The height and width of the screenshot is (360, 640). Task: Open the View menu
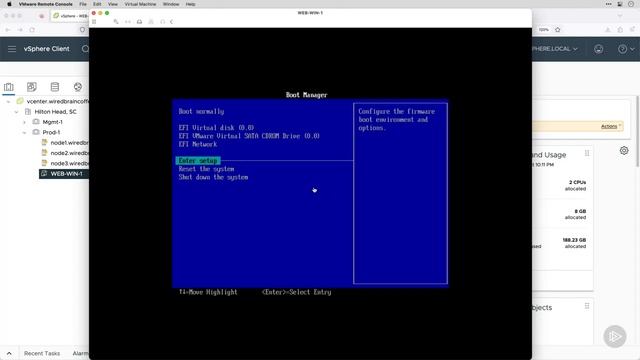(x=113, y=4)
